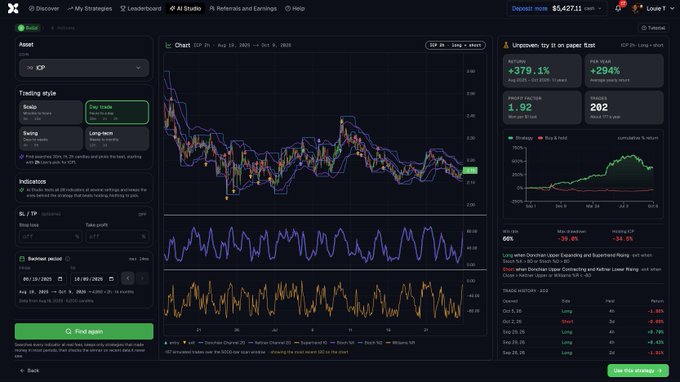Toggle the Keltner Channel 20 legend item

click(270, 343)
